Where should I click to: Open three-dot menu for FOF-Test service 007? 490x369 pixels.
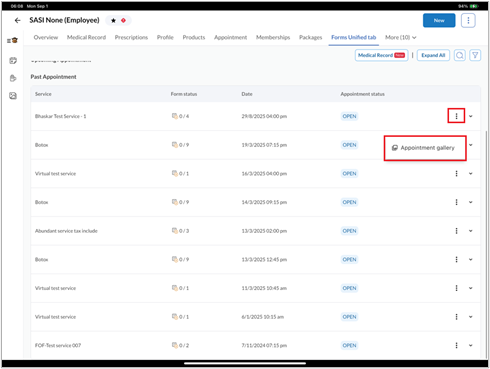(456, 346)
